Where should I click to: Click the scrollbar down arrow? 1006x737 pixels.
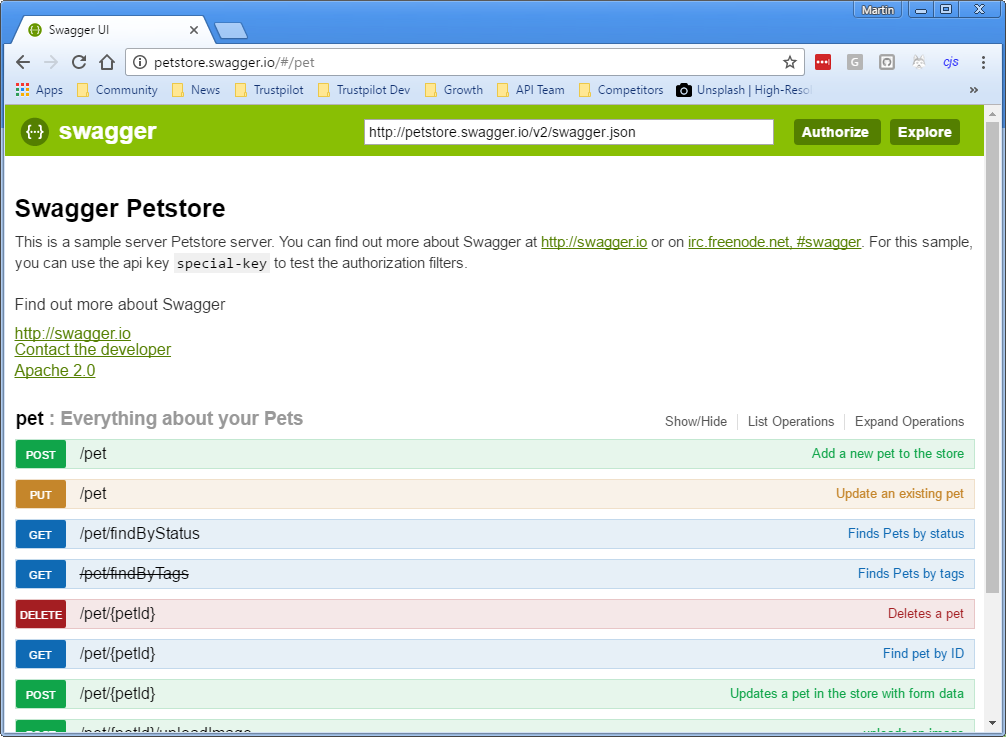tap(992, 724)
